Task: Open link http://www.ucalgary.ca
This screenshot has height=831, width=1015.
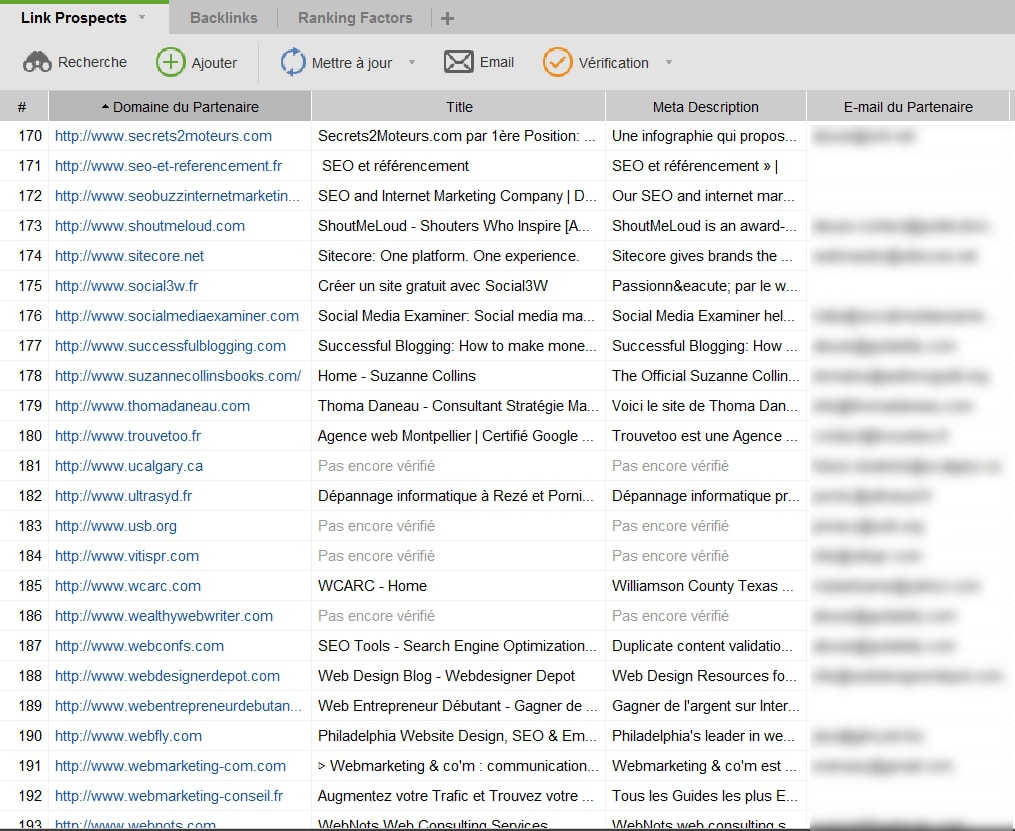Action: point(129,465)
